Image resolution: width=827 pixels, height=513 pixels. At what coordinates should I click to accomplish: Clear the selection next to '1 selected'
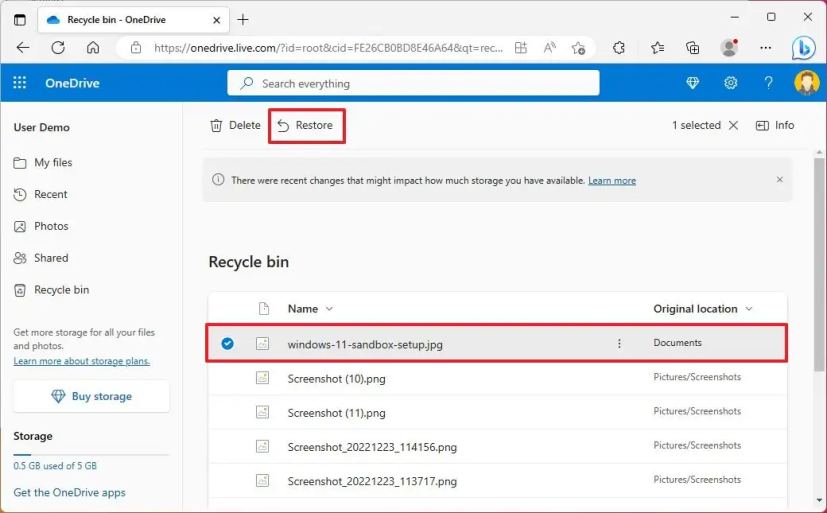click(733, 125)
